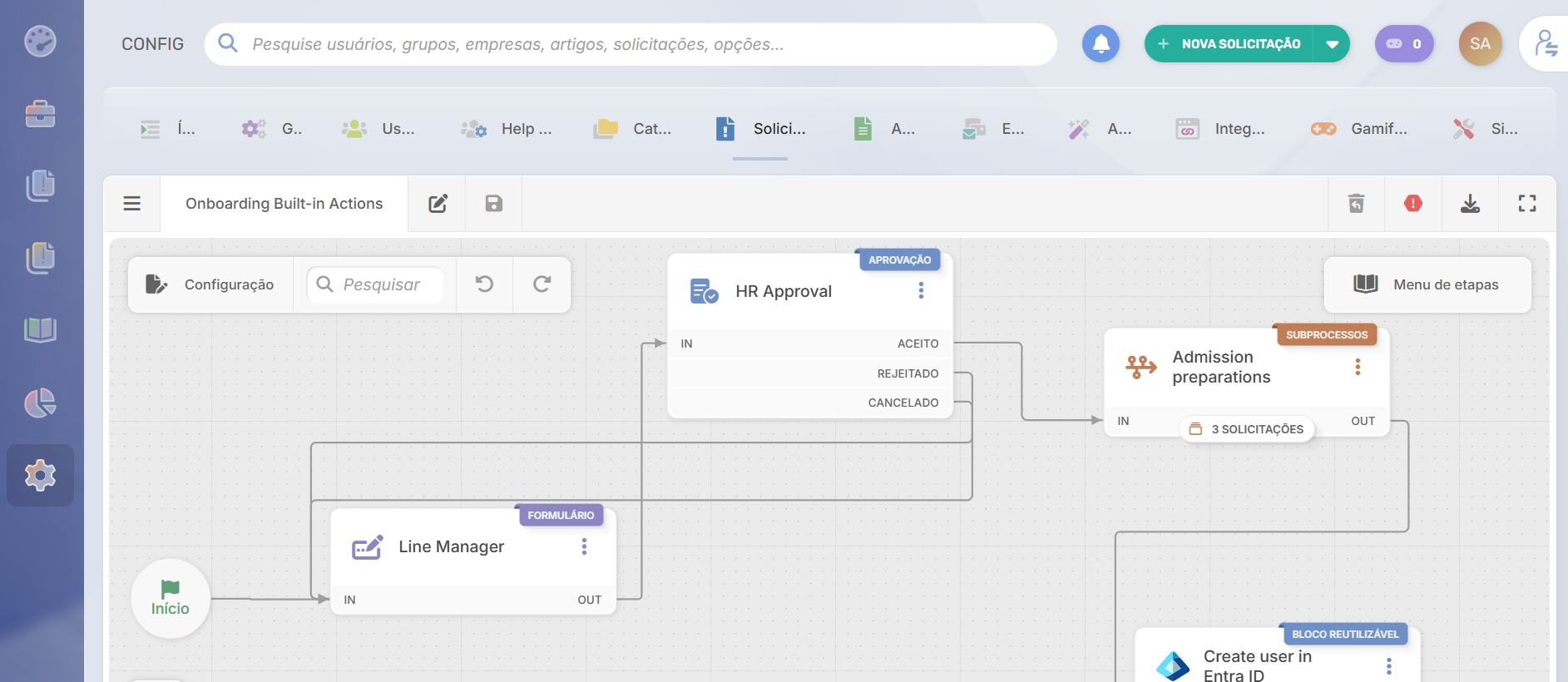Open the book icon in left sidebar
The width and height of the screenshot is (1568, 682).
(40, 330)
